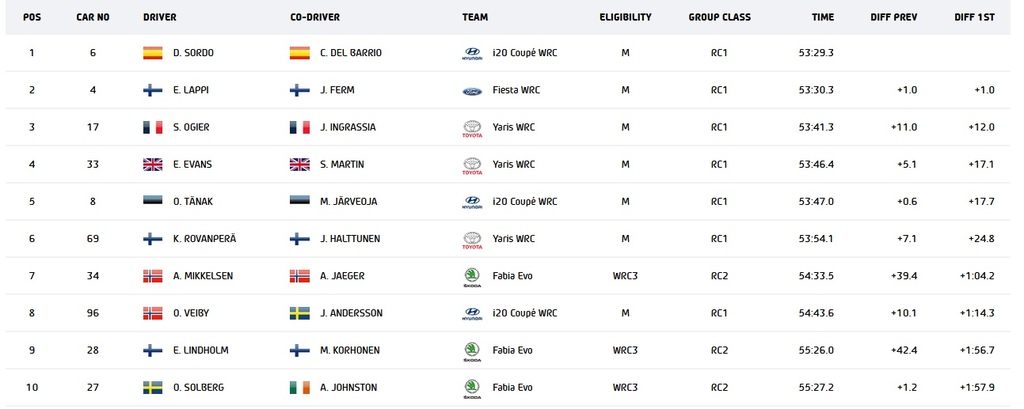Open co-driver name M. Järveoja
This screenshot has width=1024, height=409.
[348, 202]
